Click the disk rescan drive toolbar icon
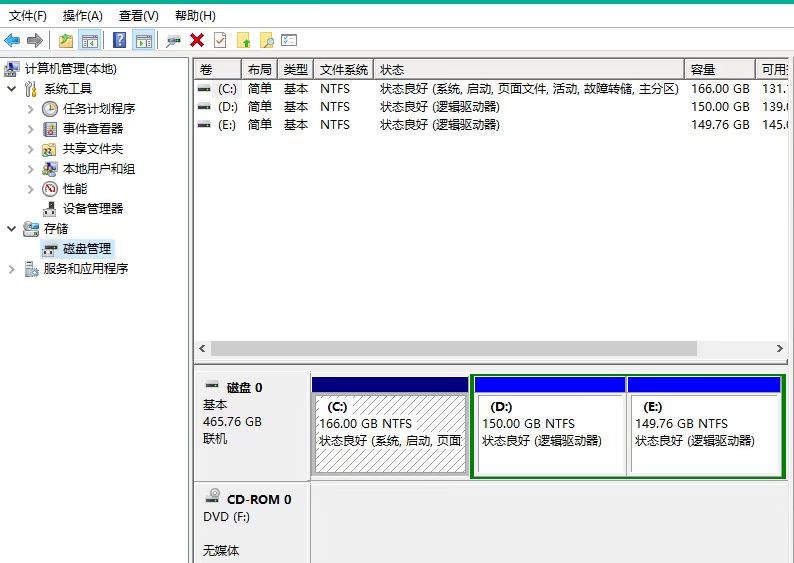Viewport: 794px width, 563px height. point(174,40)
